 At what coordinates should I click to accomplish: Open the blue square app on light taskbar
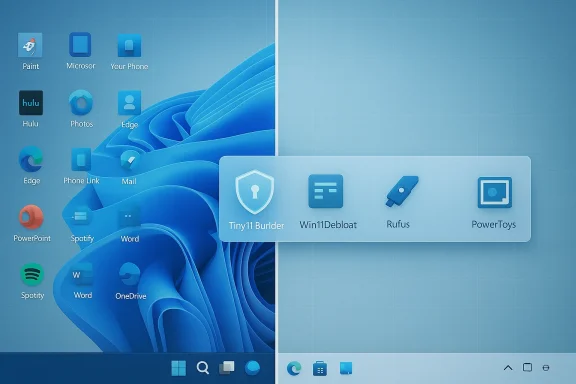(346, 368)
